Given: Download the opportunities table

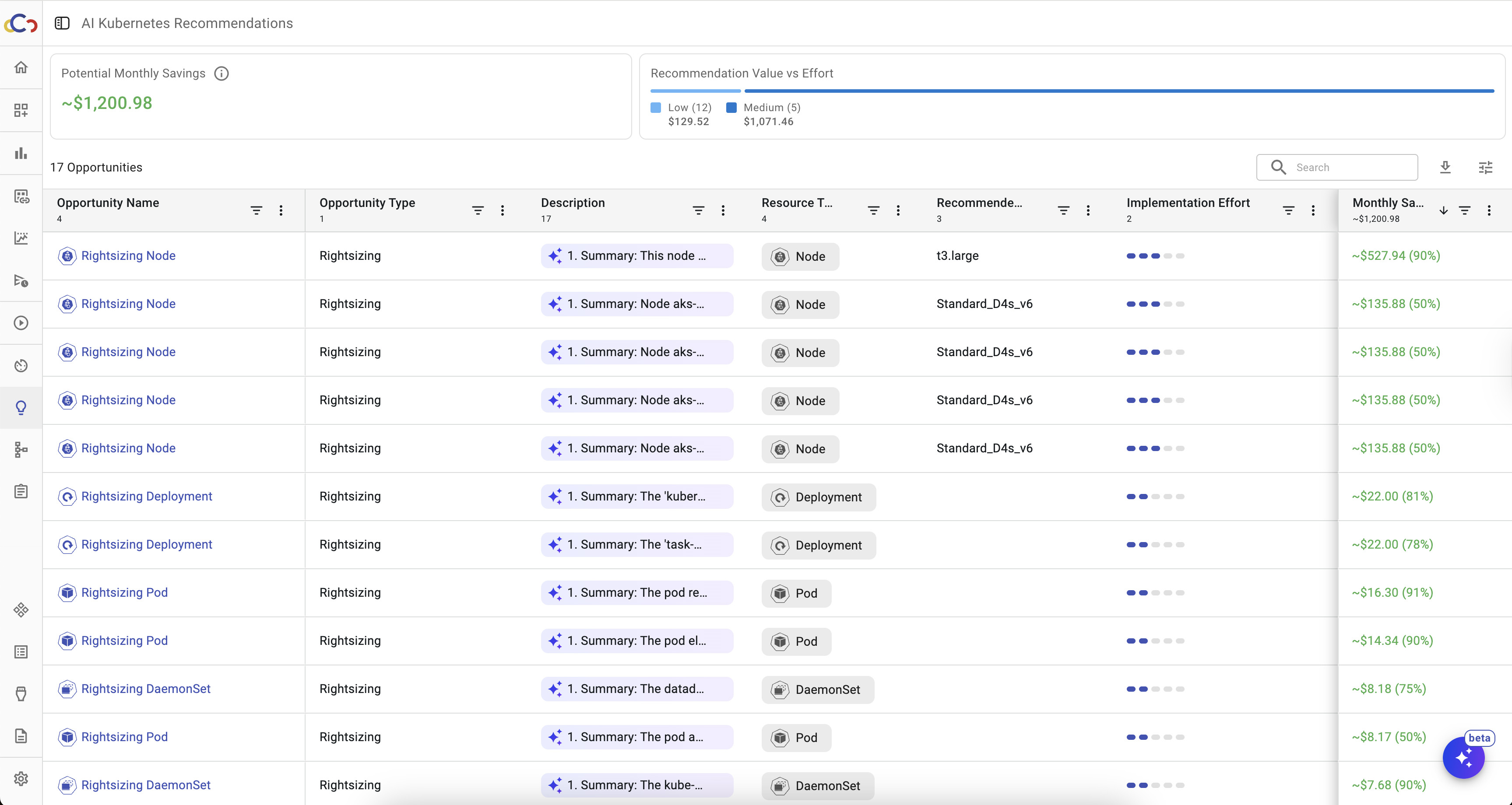Looking at the screenshot, I should click(1445, 167).
